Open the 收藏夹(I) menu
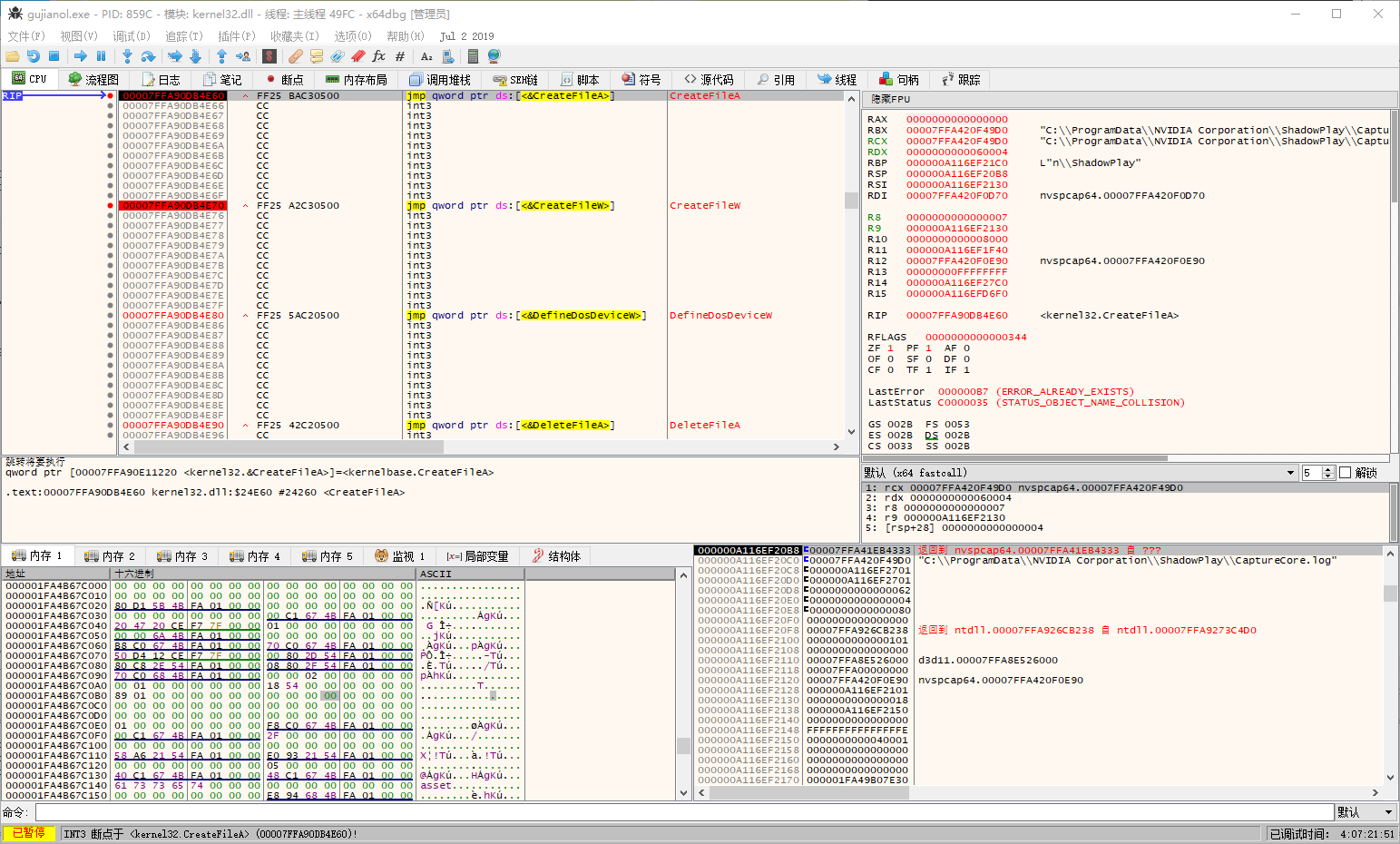 tap(295, 36)
